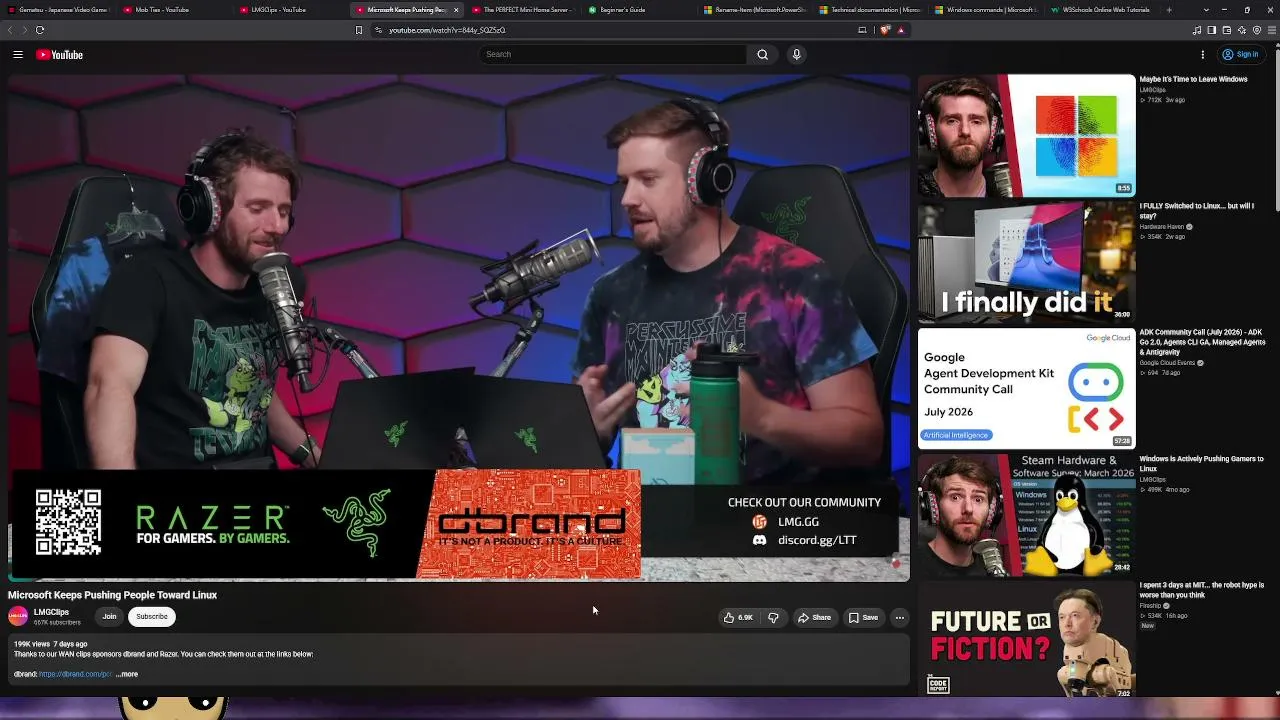Visit the Hardware Haven channel

pyautogui.click(x=1162, y=227)
